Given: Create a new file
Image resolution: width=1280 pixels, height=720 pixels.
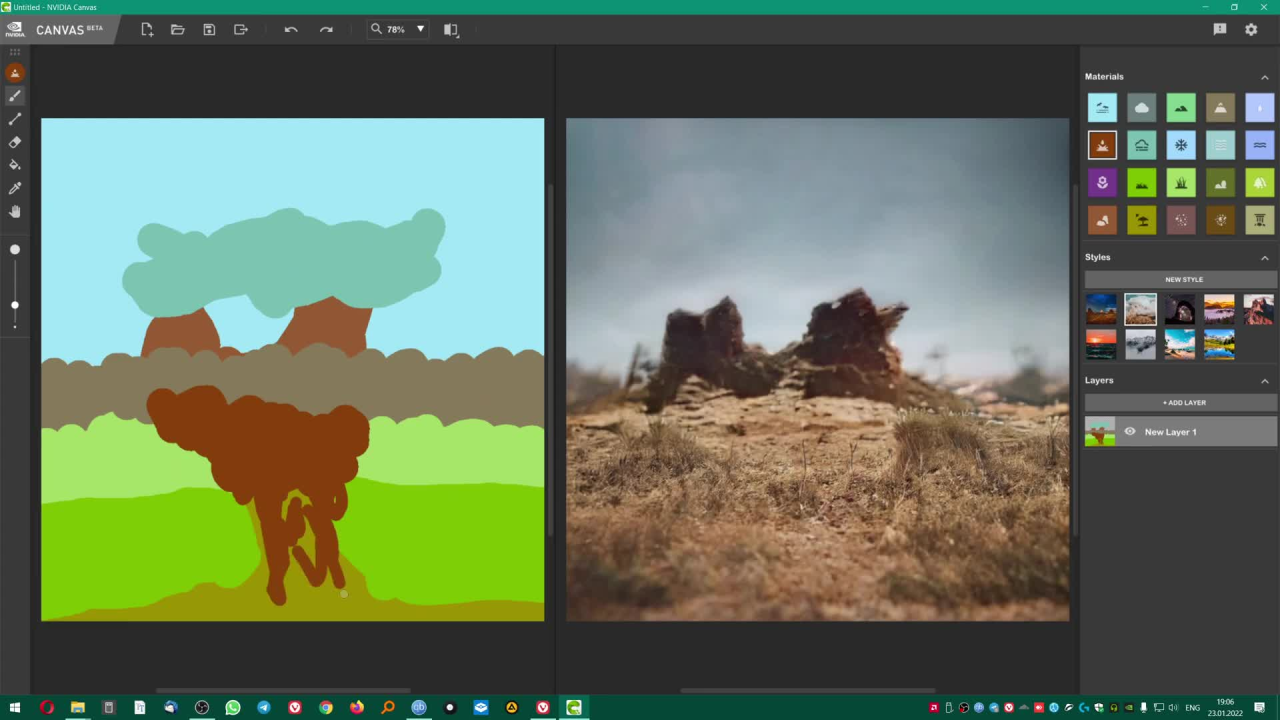Looking at the screenshot, I should pos(147,30).
